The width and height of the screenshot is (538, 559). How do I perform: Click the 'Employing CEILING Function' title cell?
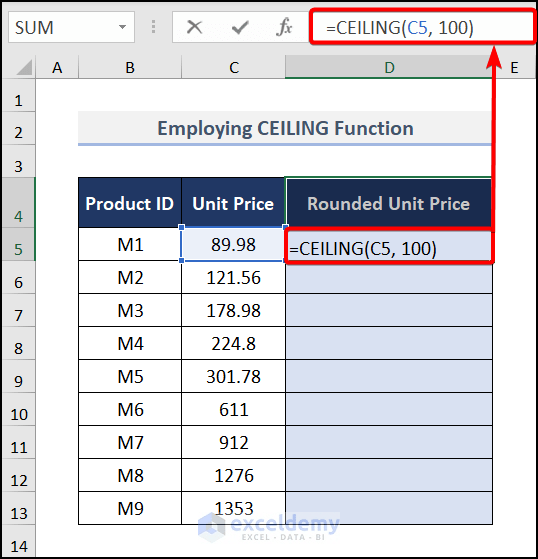pyautogui.click(x=285, y=128)
